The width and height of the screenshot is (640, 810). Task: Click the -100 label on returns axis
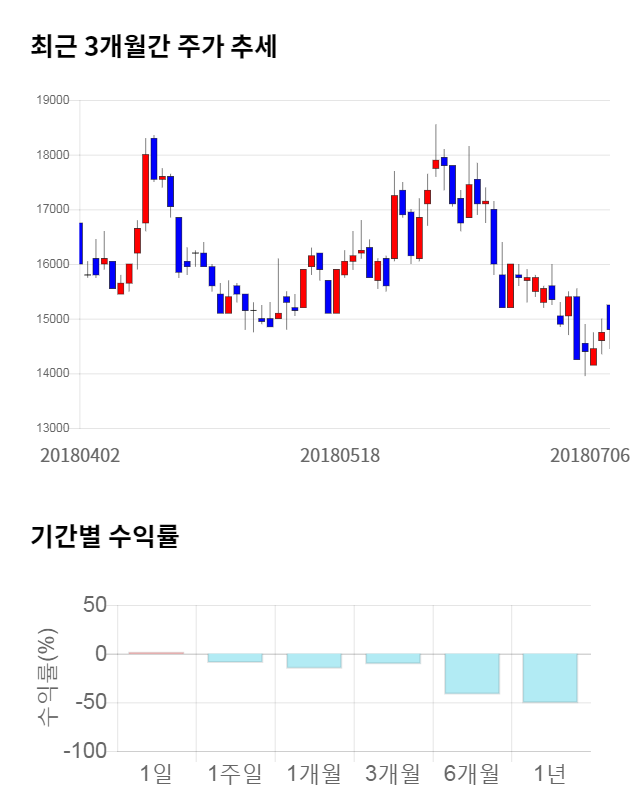[x=84, y=751]
